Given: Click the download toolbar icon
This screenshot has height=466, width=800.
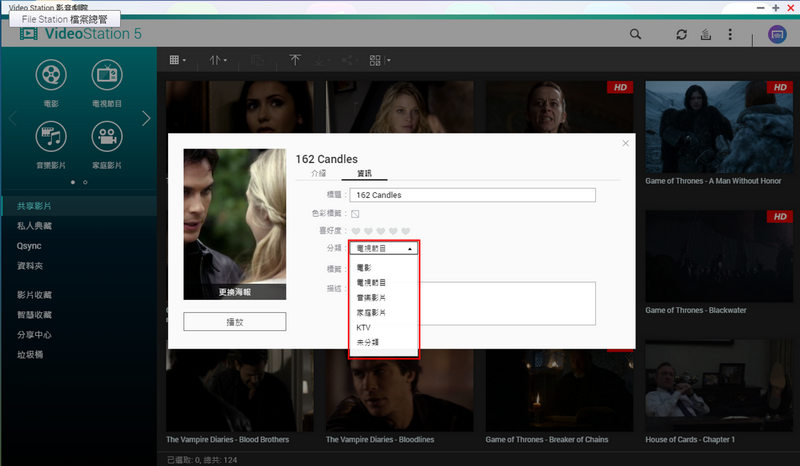Looking at the screenshot, I should [x=320, y=60].
